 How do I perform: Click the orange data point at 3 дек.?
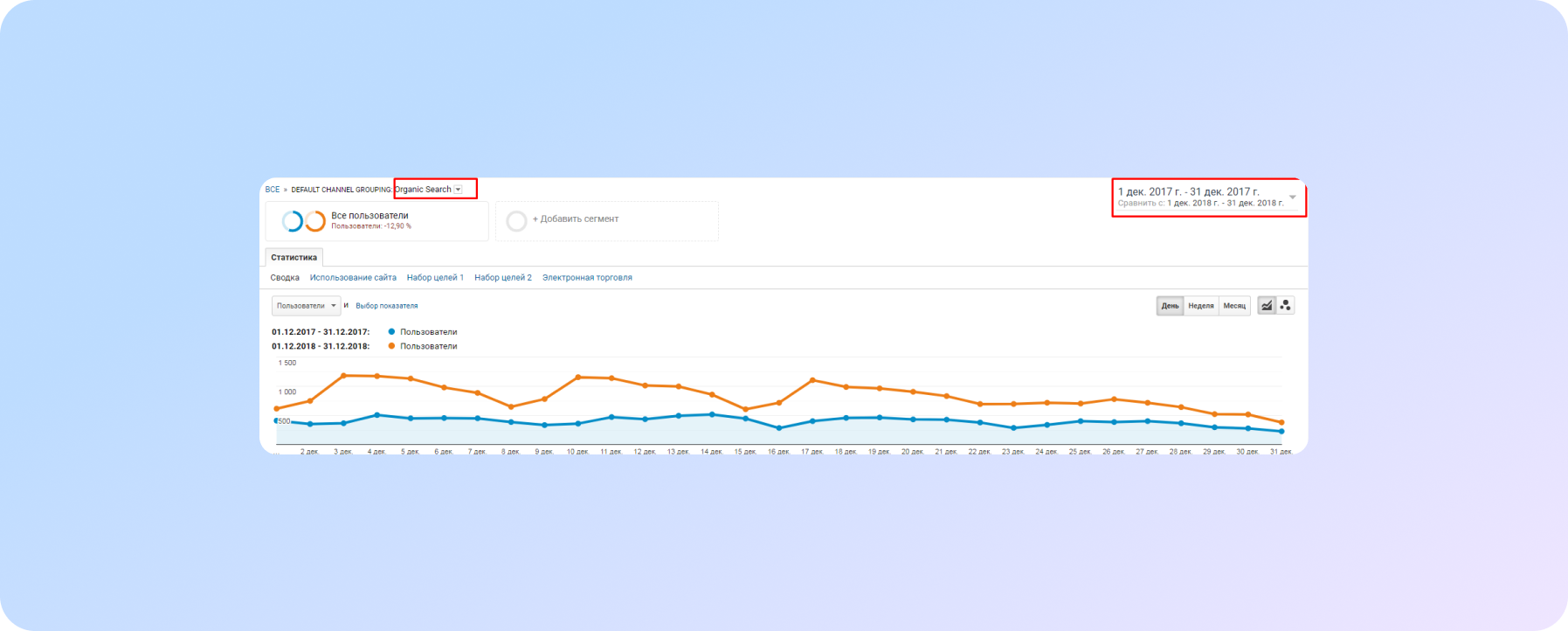click(343, 376)
